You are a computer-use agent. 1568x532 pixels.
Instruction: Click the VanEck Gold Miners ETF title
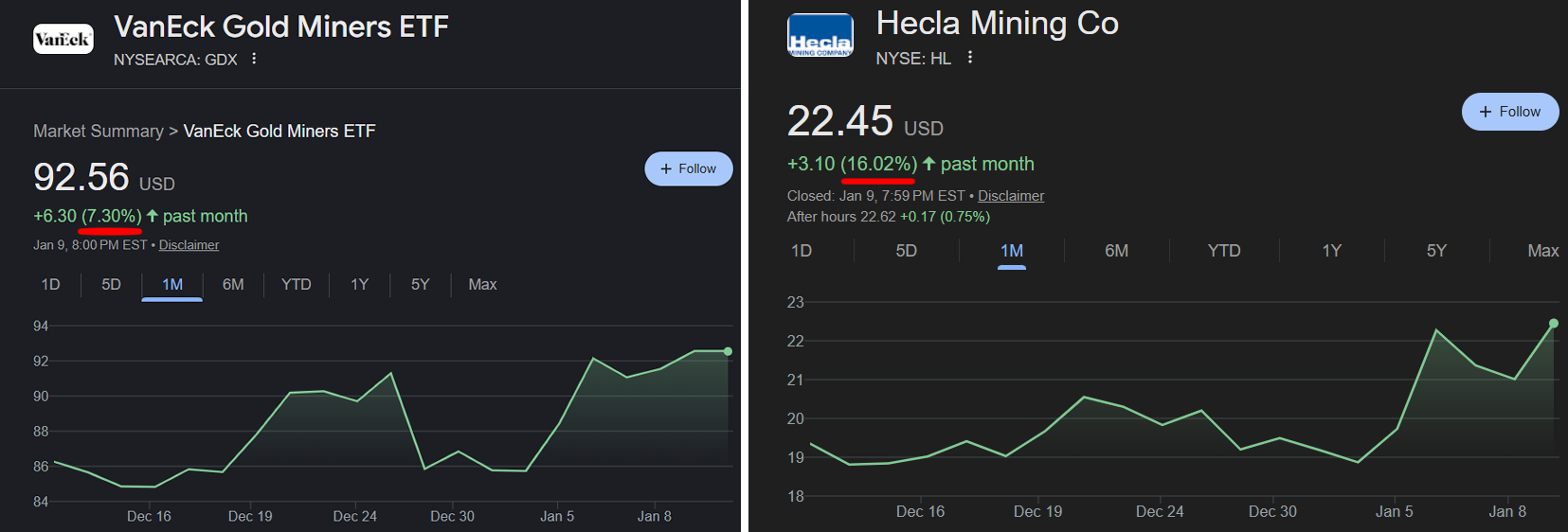coord(281,27)
